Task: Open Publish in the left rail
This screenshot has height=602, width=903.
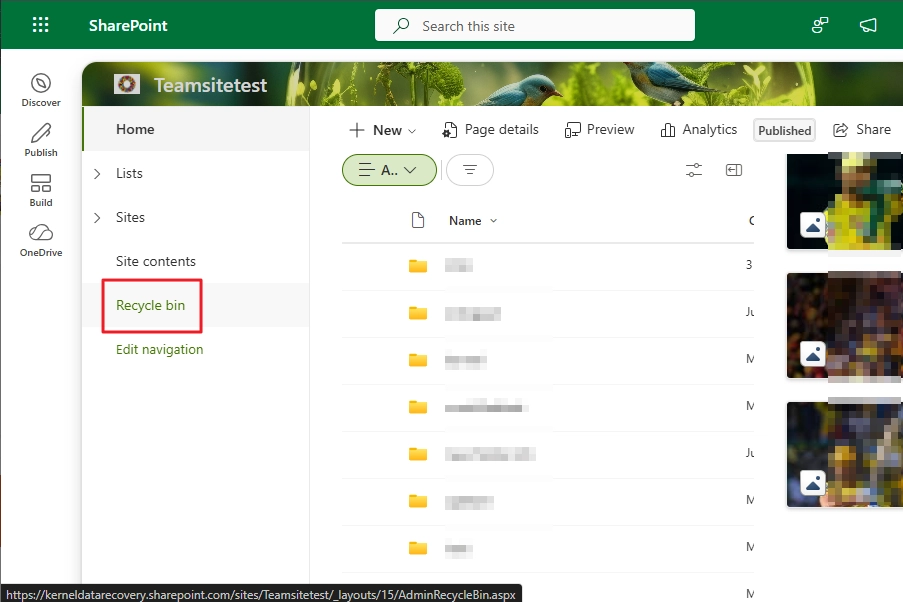Action: (41, 140)
